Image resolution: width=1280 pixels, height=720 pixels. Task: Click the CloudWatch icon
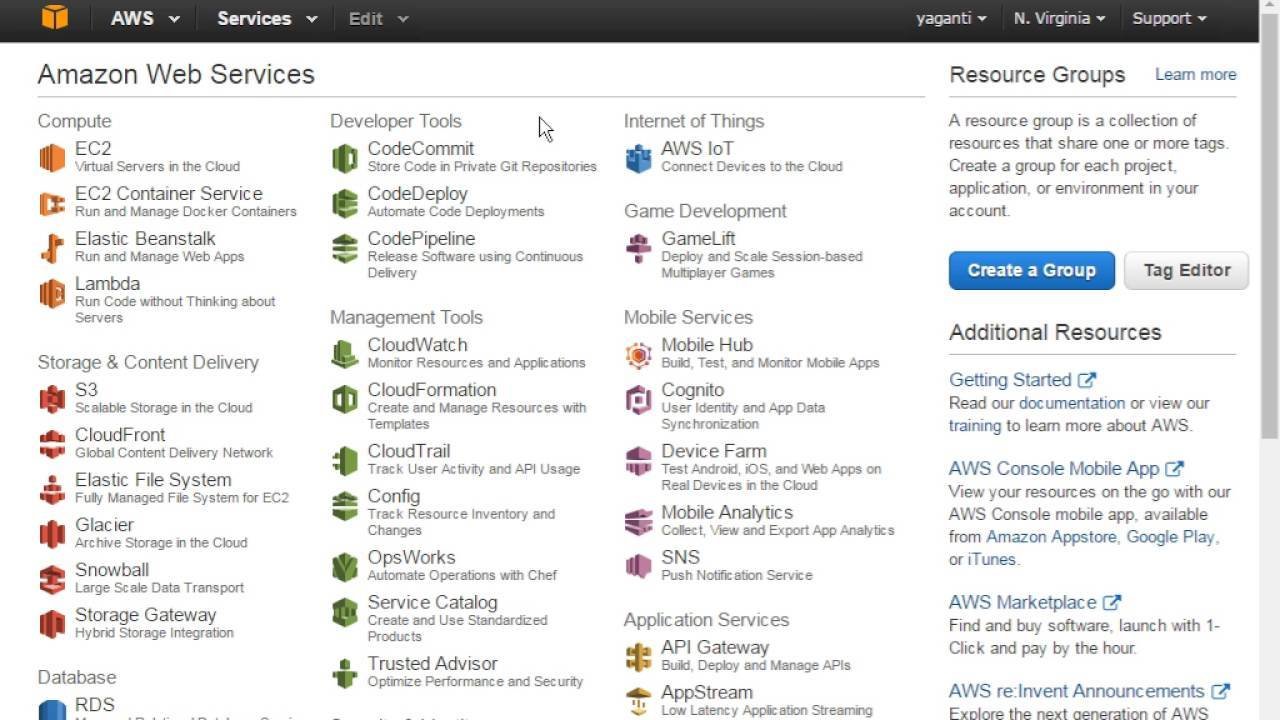pos(345,354)
